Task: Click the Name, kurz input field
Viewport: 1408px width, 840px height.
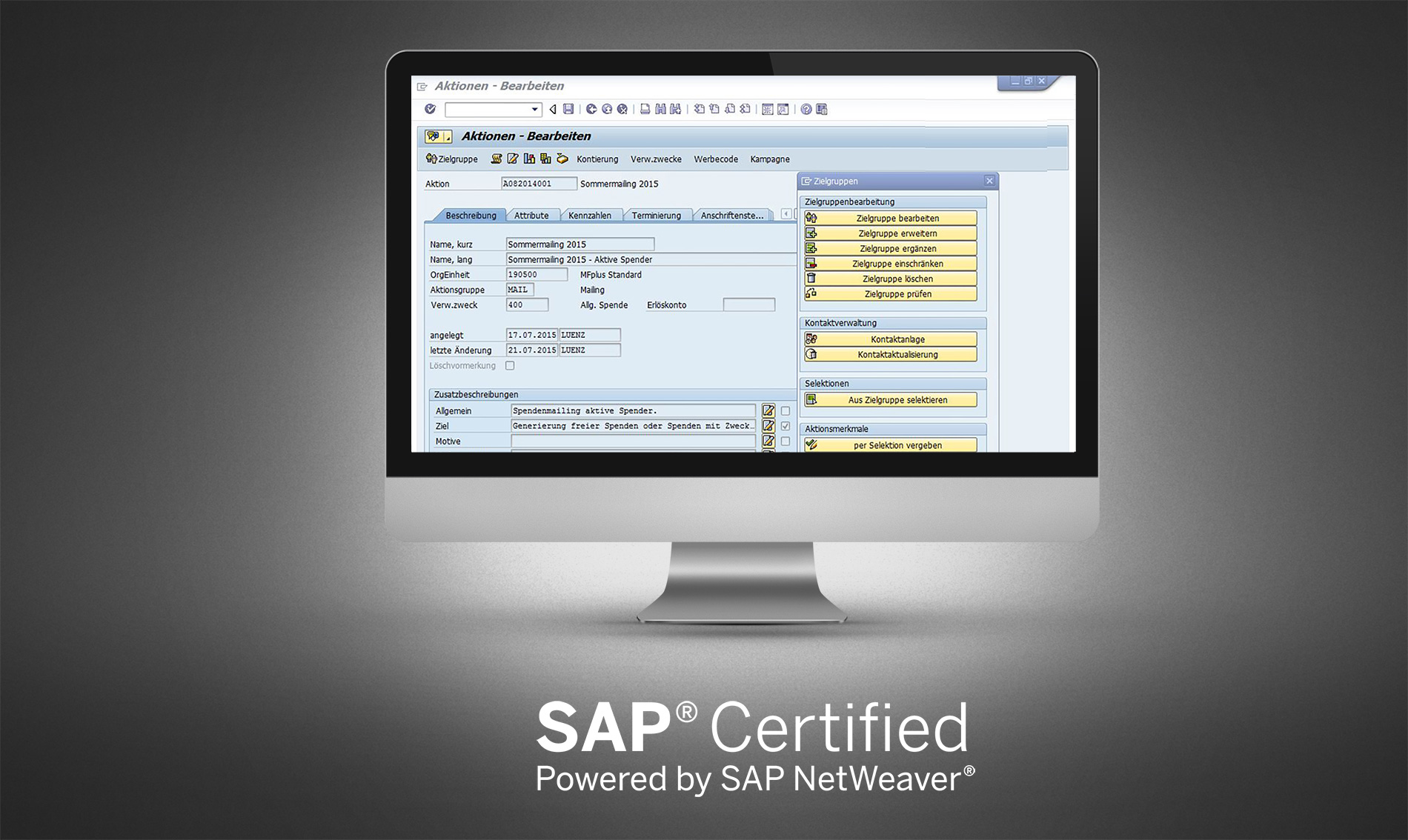Action: click(x=580, y=244)
